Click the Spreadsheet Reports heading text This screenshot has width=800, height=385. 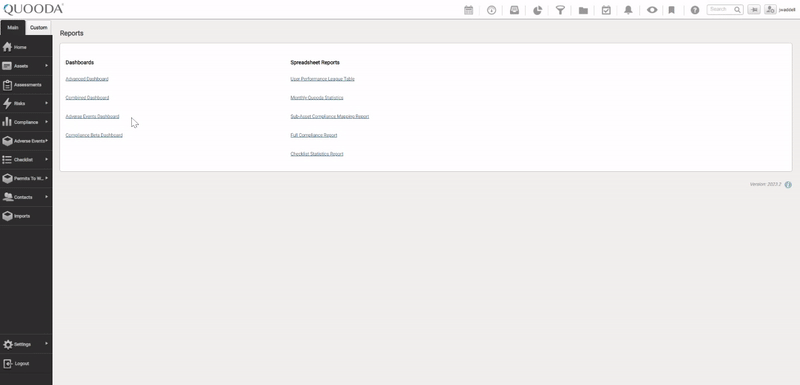point(315,62)
